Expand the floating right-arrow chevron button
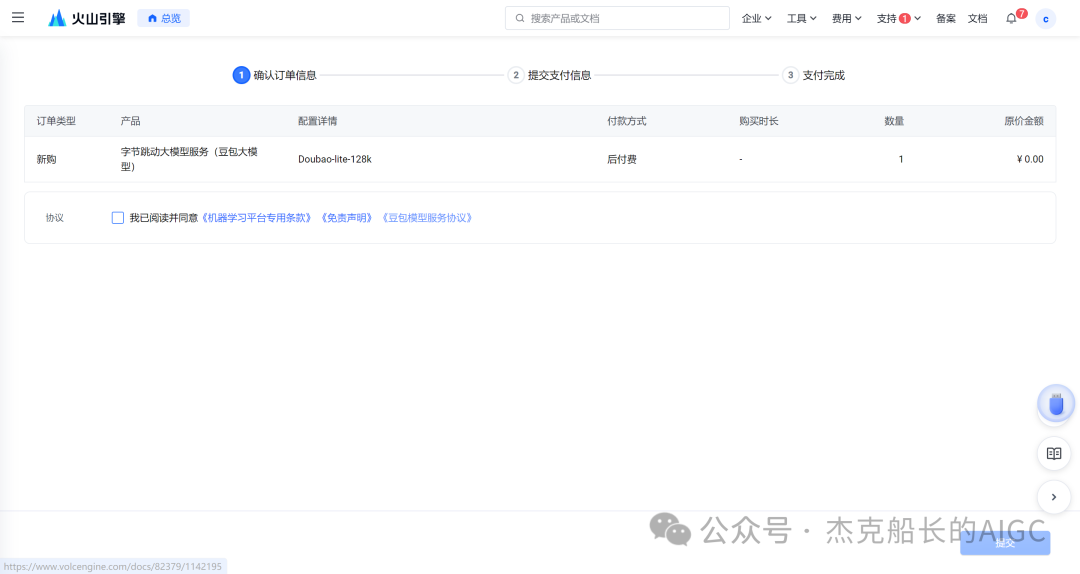 1054,497
